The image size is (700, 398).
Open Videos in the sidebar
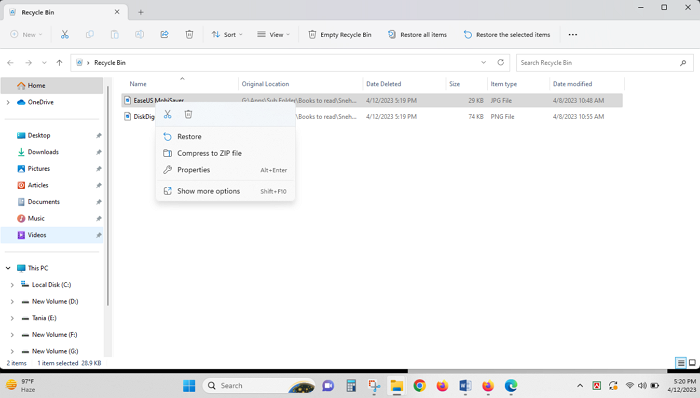coord(52,235)
